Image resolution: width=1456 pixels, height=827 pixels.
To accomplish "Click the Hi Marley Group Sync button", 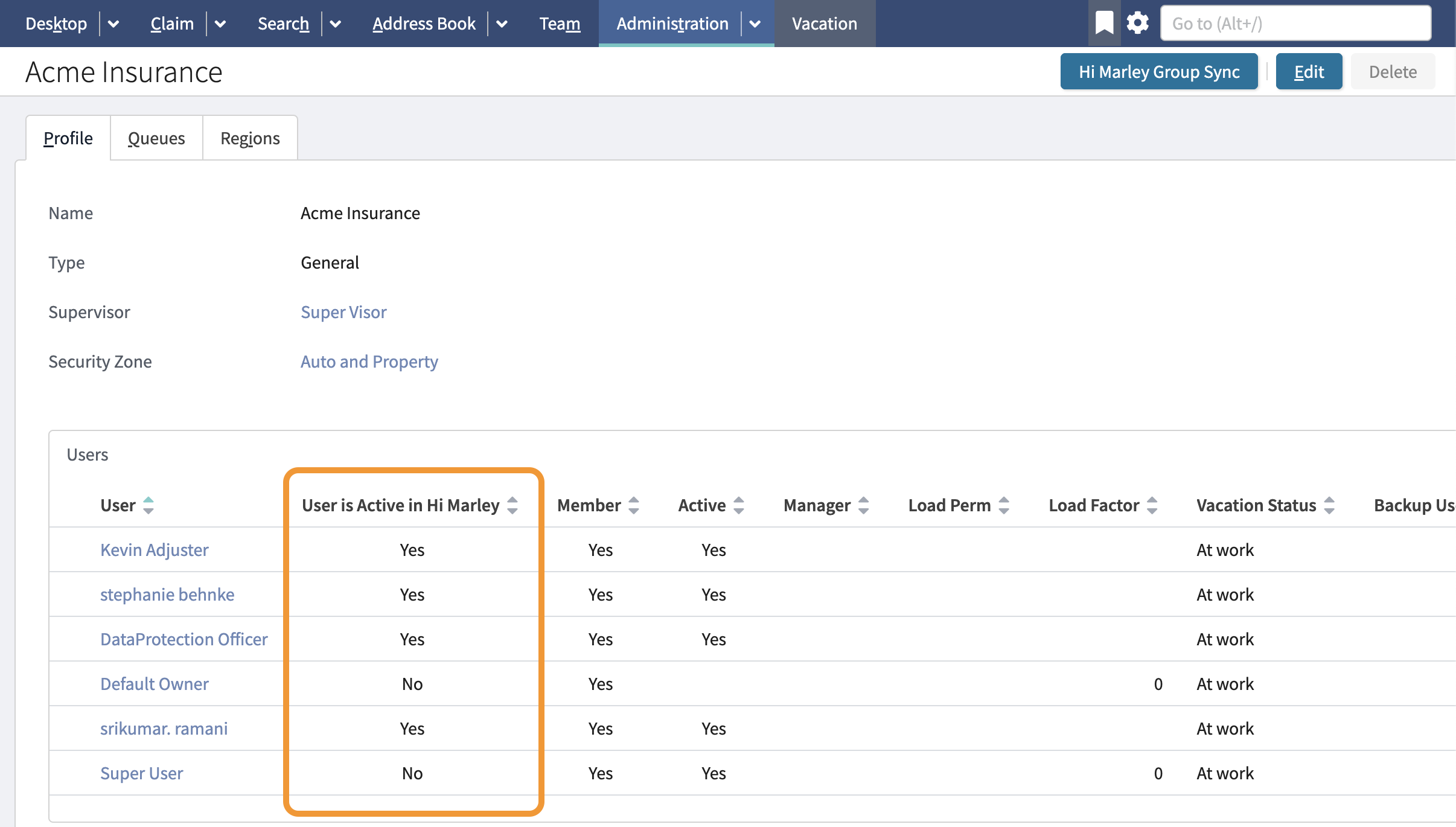I will click(1159, 72).
